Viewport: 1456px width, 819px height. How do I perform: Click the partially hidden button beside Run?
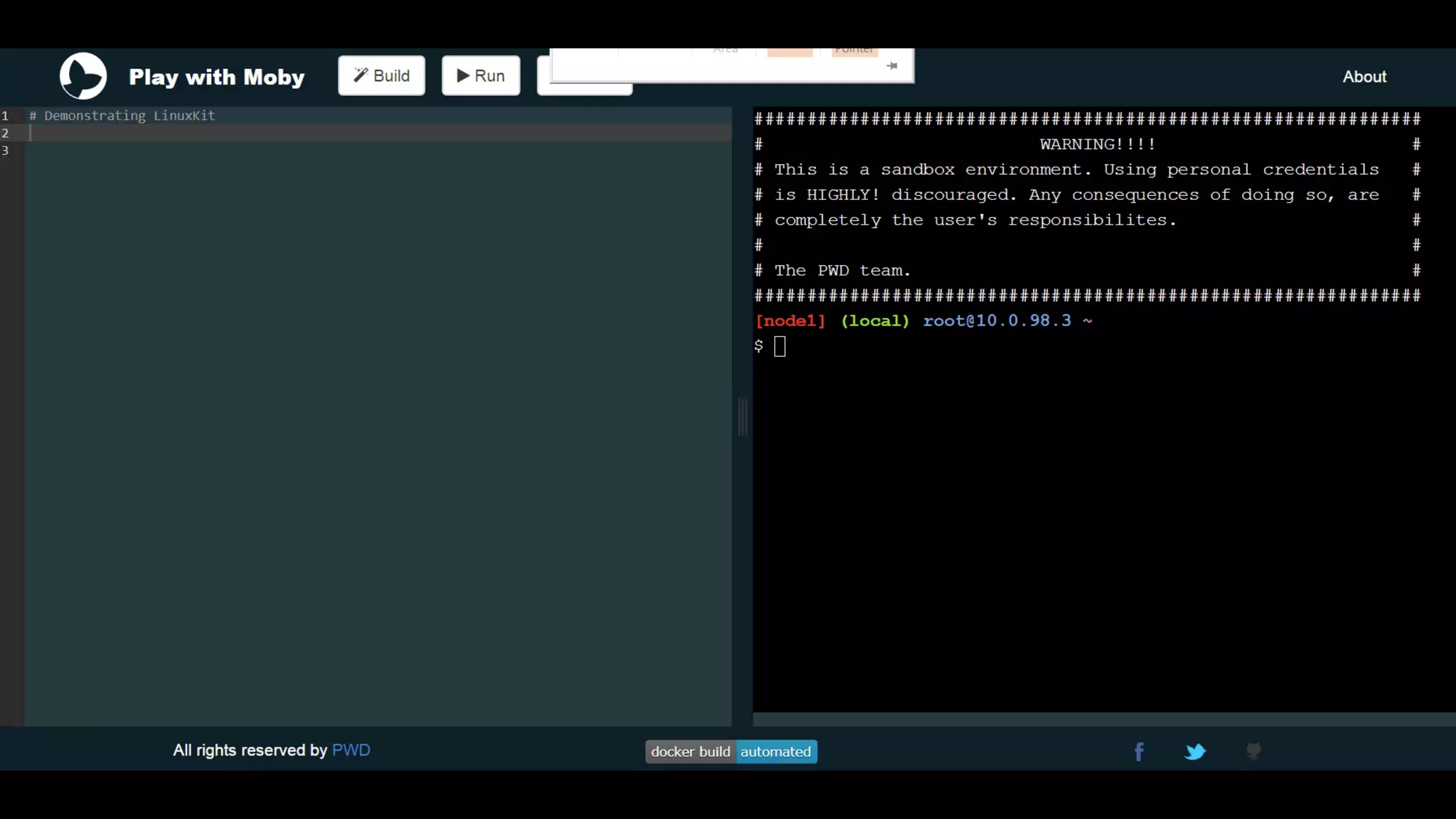coord(583,90)
